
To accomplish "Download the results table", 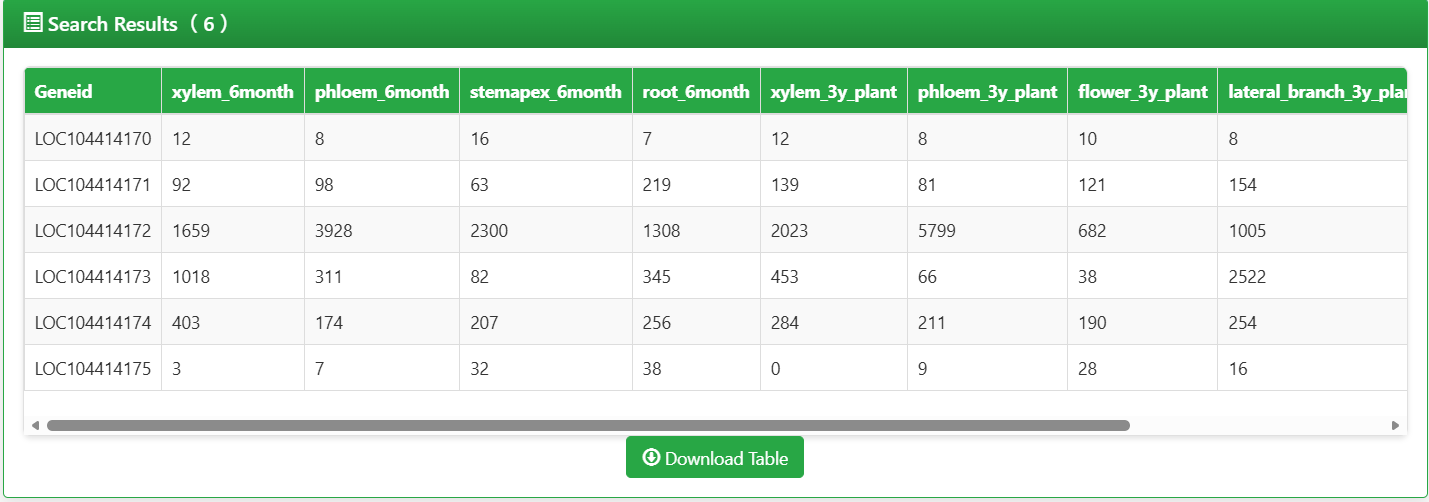I will (715, 458).
